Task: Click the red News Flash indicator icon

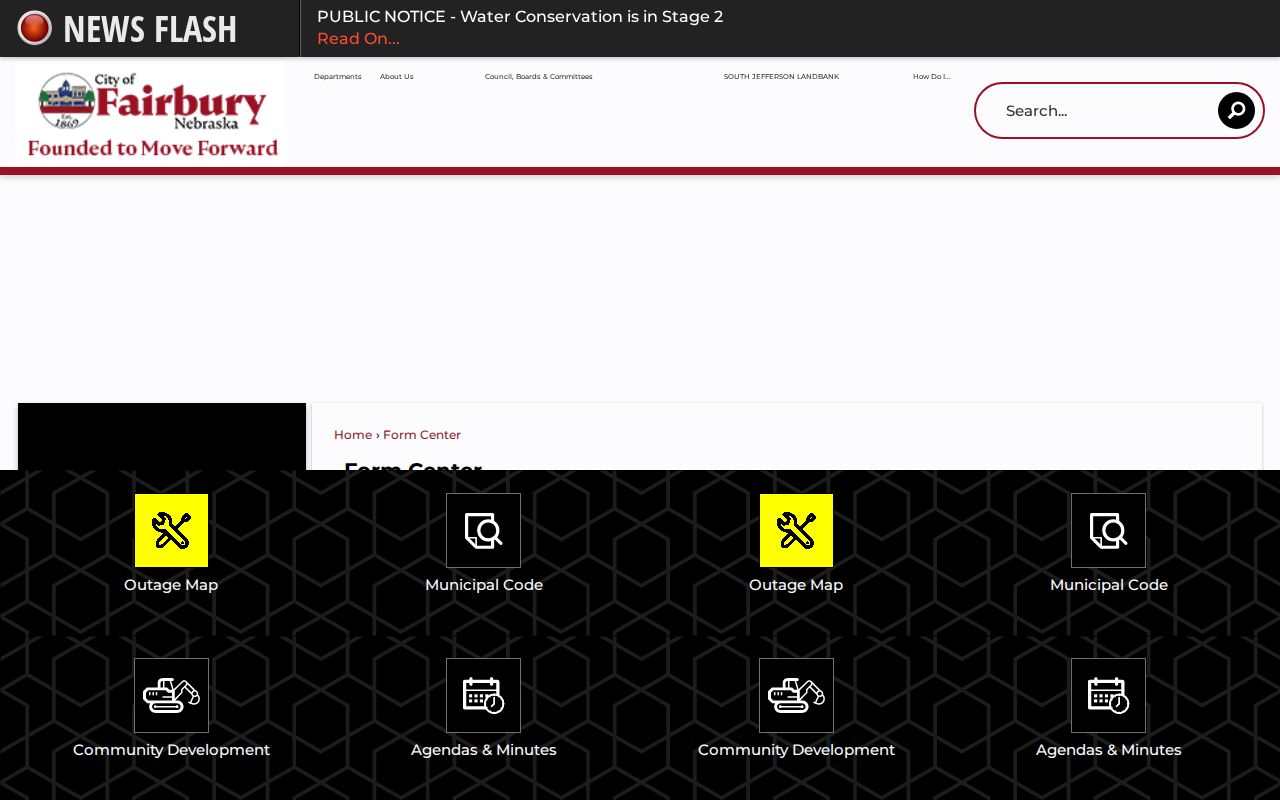Action: [x=35, y=28]
